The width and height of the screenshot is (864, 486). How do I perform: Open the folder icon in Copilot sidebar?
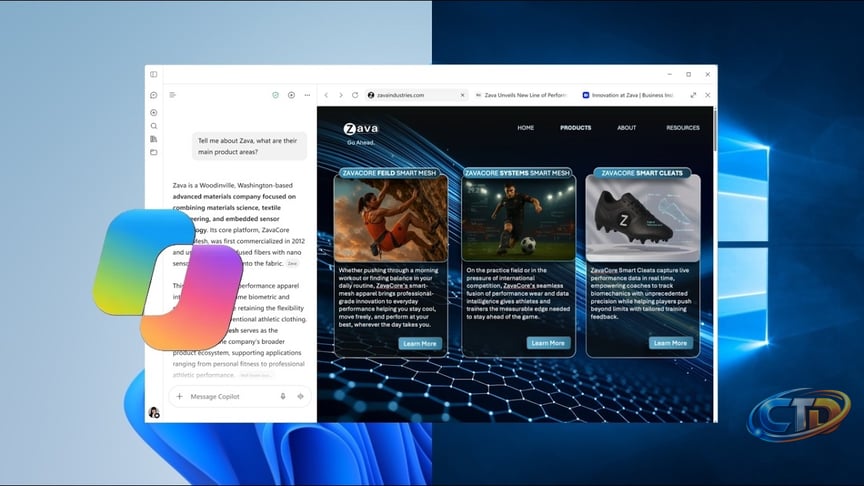pos(154,152)
